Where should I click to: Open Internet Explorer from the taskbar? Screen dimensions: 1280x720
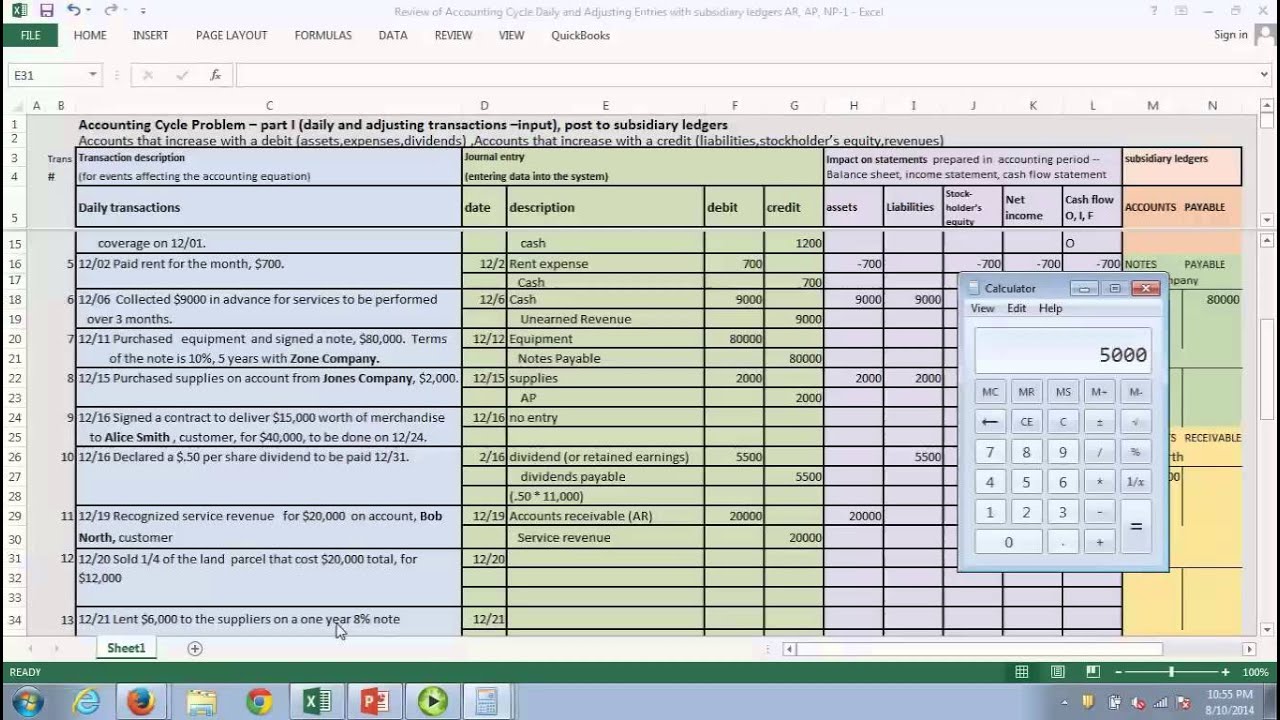coord(87,702)
